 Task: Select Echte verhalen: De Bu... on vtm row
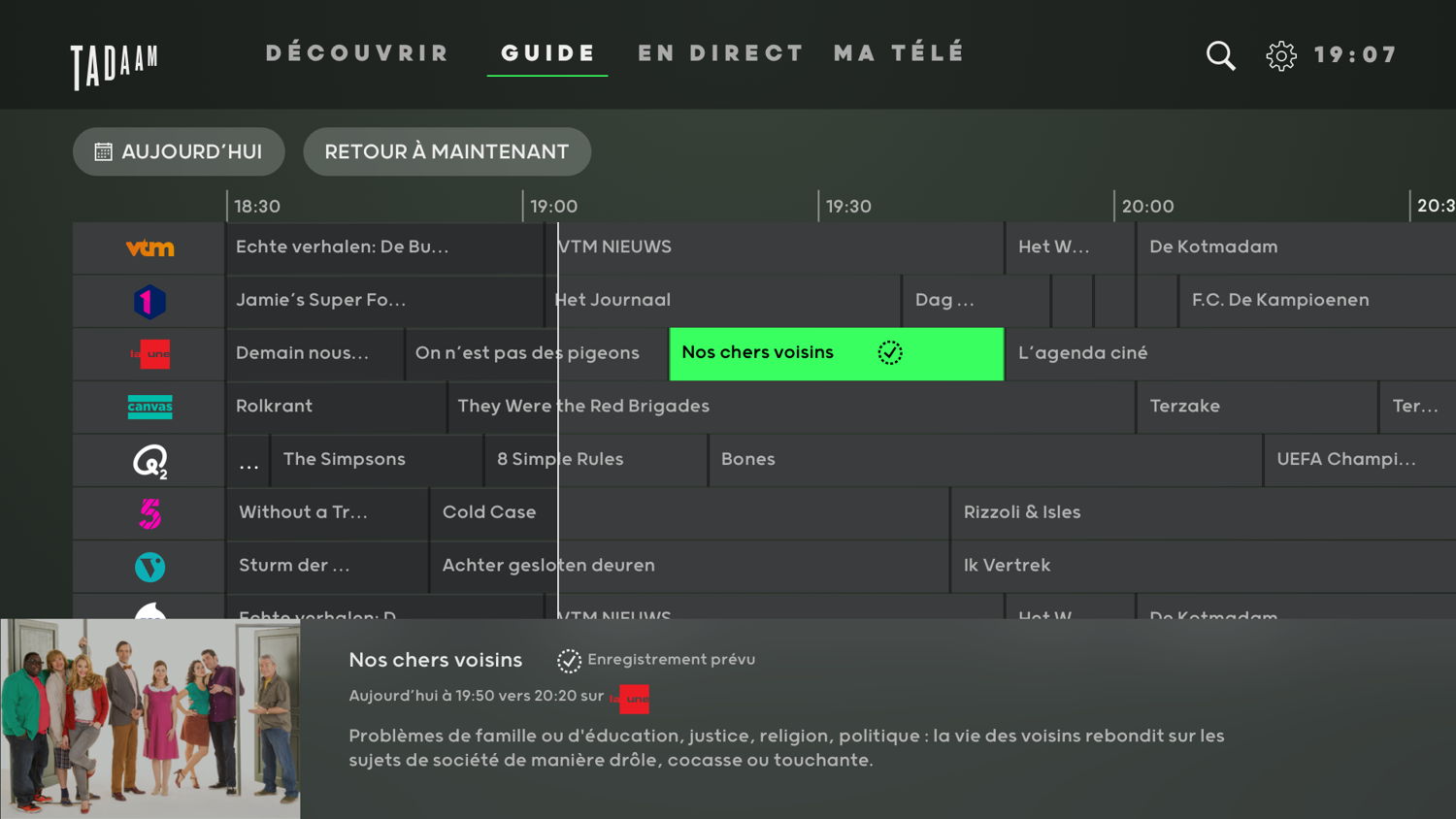point(385,247)
